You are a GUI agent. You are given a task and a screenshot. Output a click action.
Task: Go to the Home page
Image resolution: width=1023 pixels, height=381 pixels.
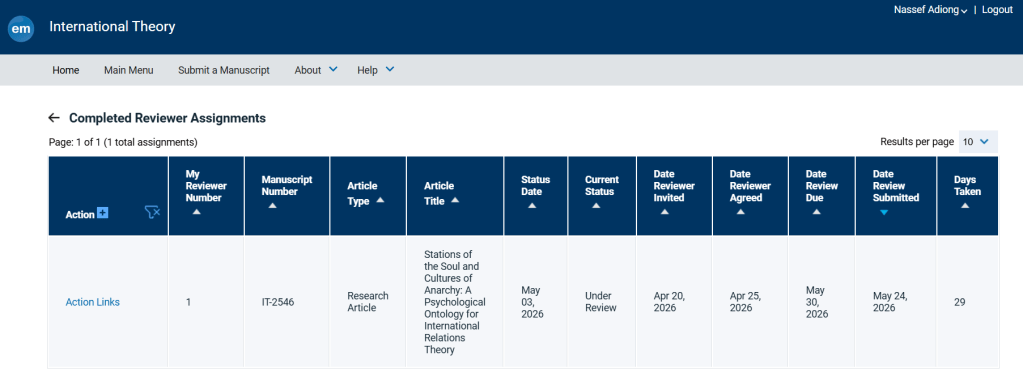[x=66, y=70]
